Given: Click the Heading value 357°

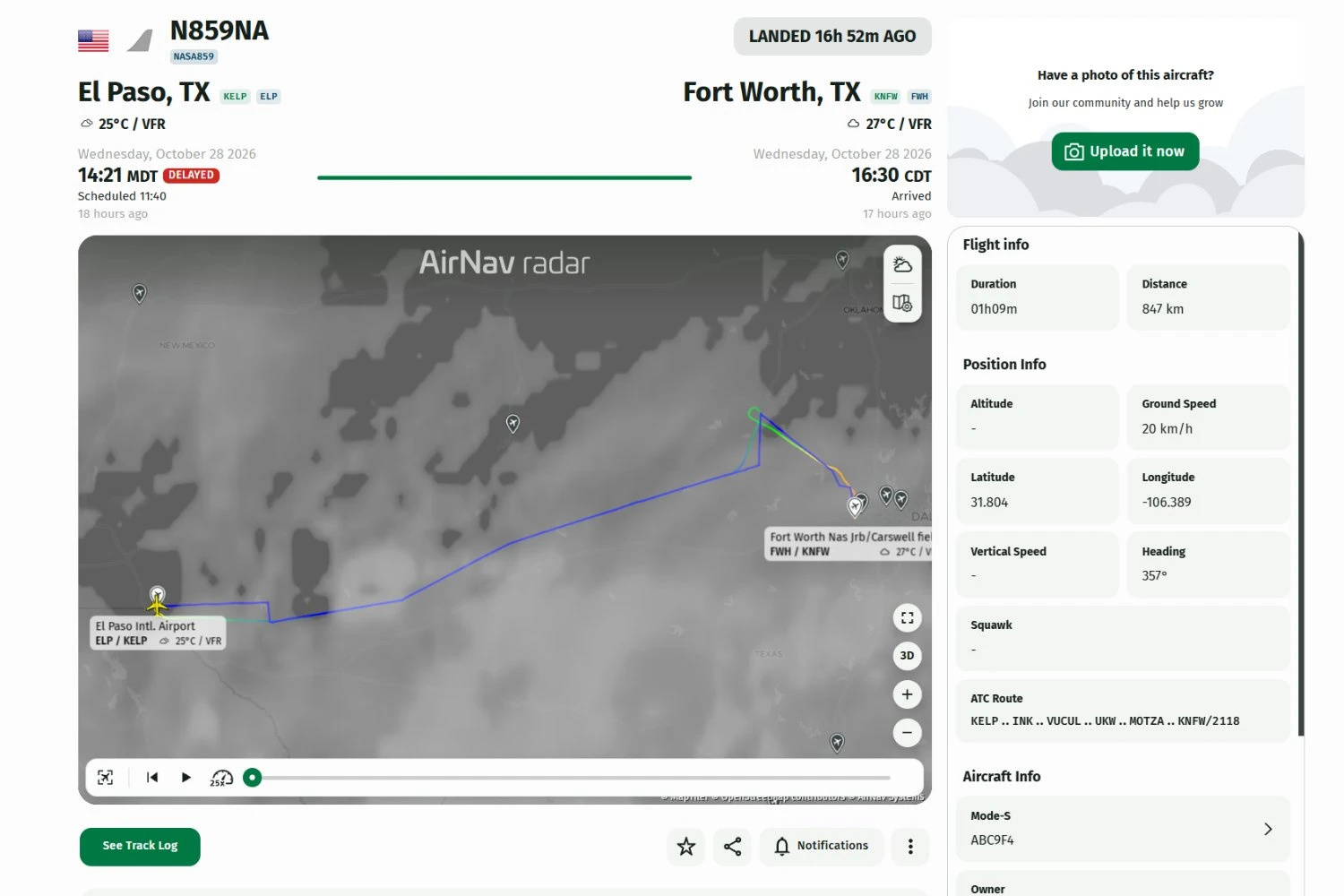Looking at the screenshot, I should 1154,576.
